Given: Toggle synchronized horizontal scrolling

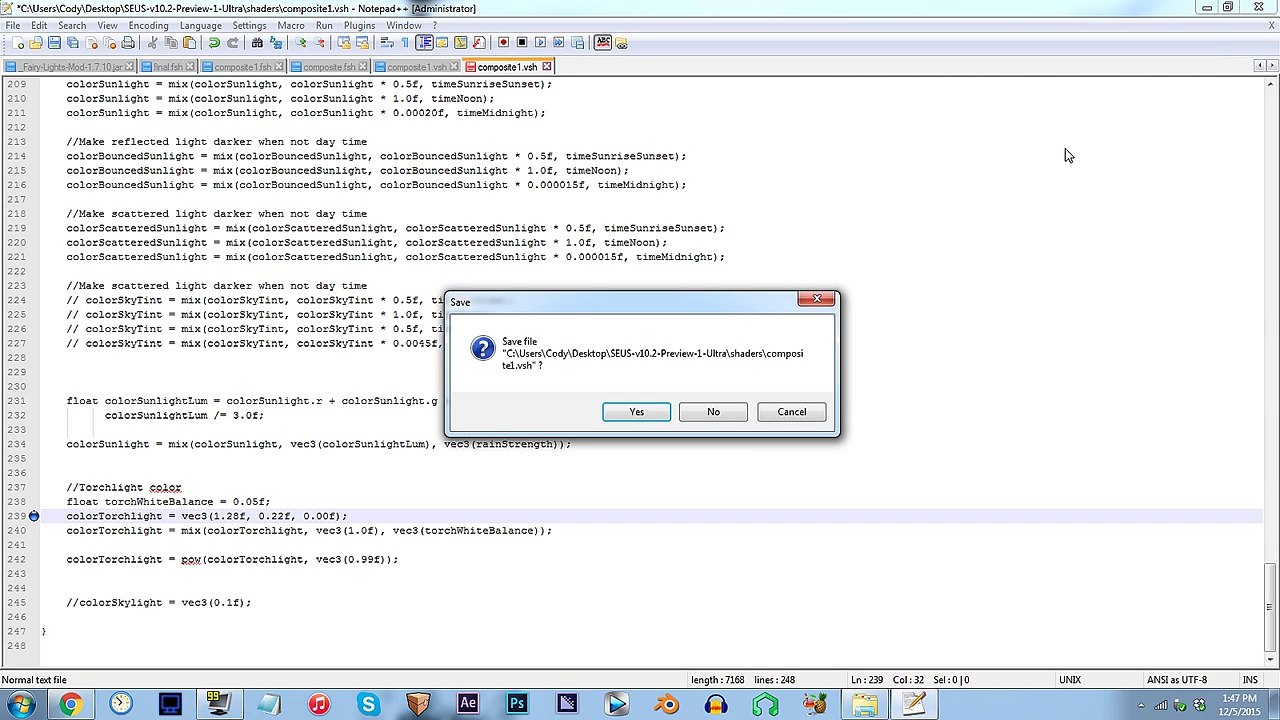Looking at the screenshot, I should pos(361,43).
